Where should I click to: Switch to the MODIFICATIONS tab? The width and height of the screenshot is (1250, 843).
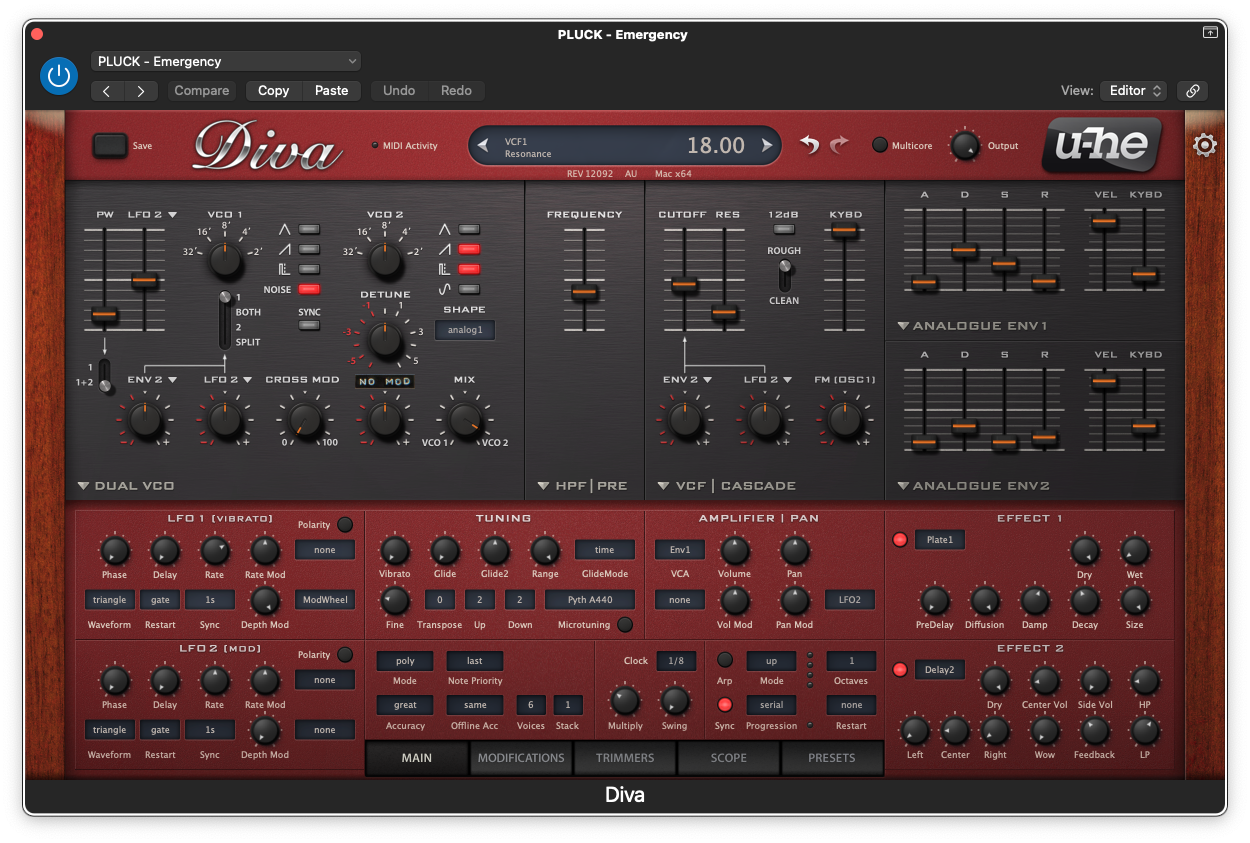point(521,758)
